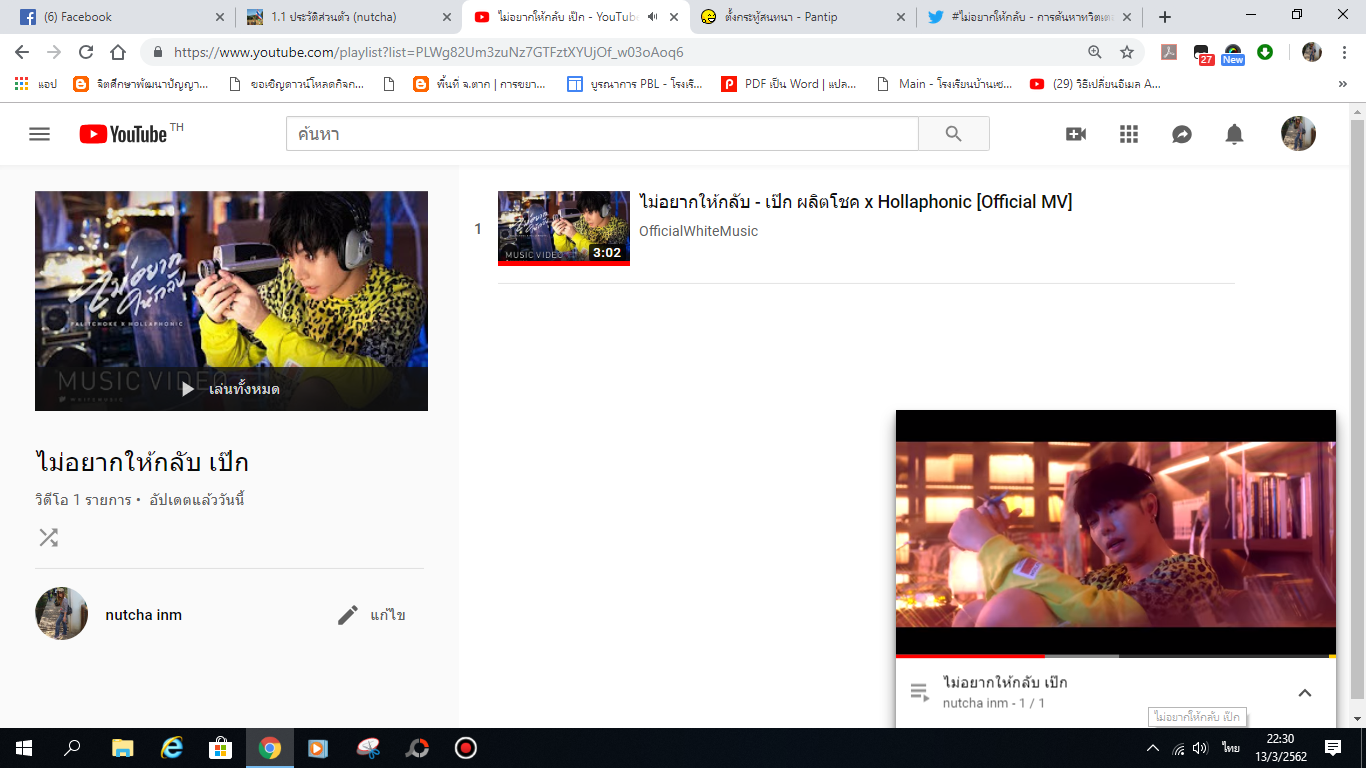Expand the miniplayer queue with the chevron
Viewport: 1366px width, 768px height.
coord(1304,692)
